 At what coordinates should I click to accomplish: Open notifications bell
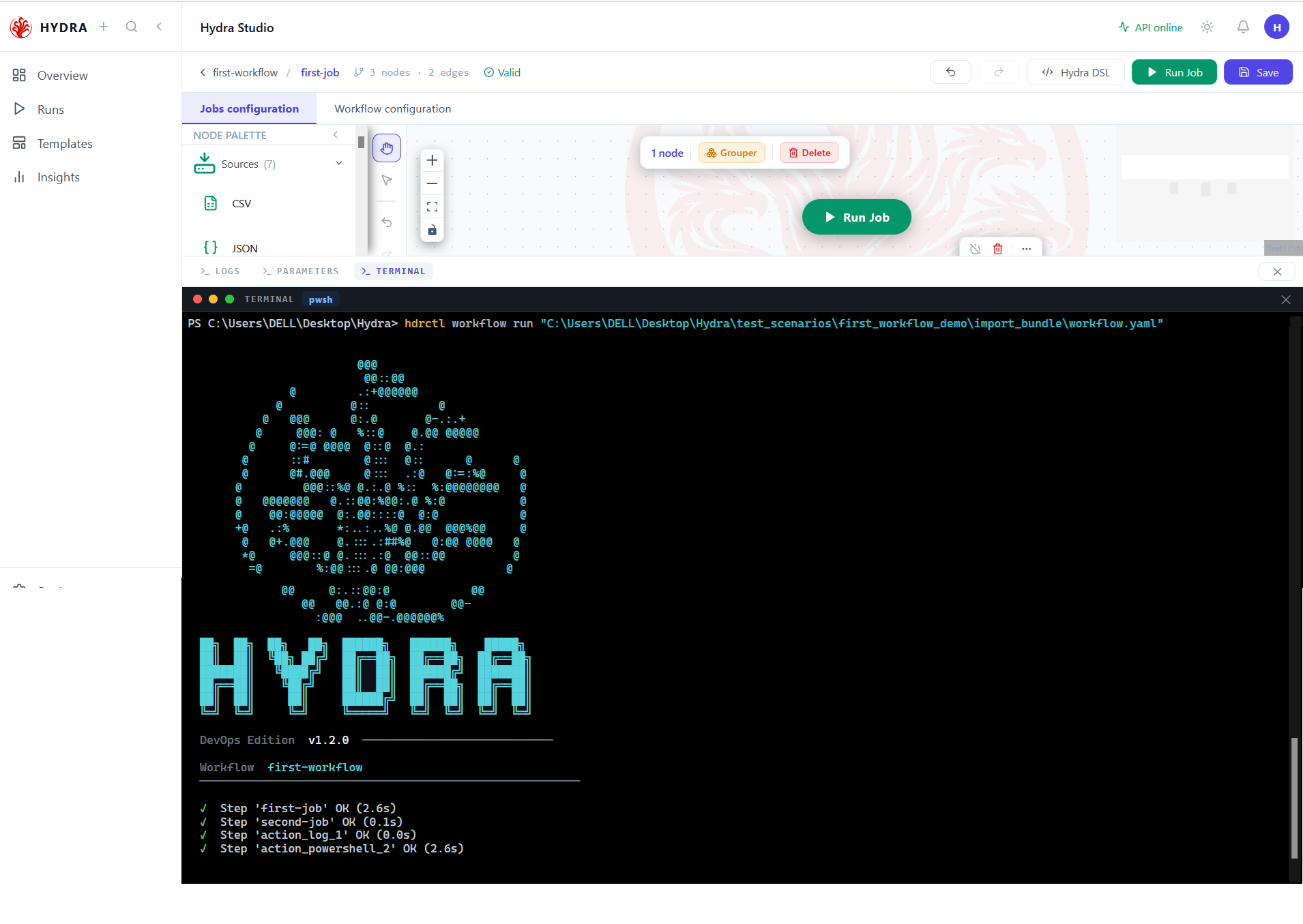1243,27
